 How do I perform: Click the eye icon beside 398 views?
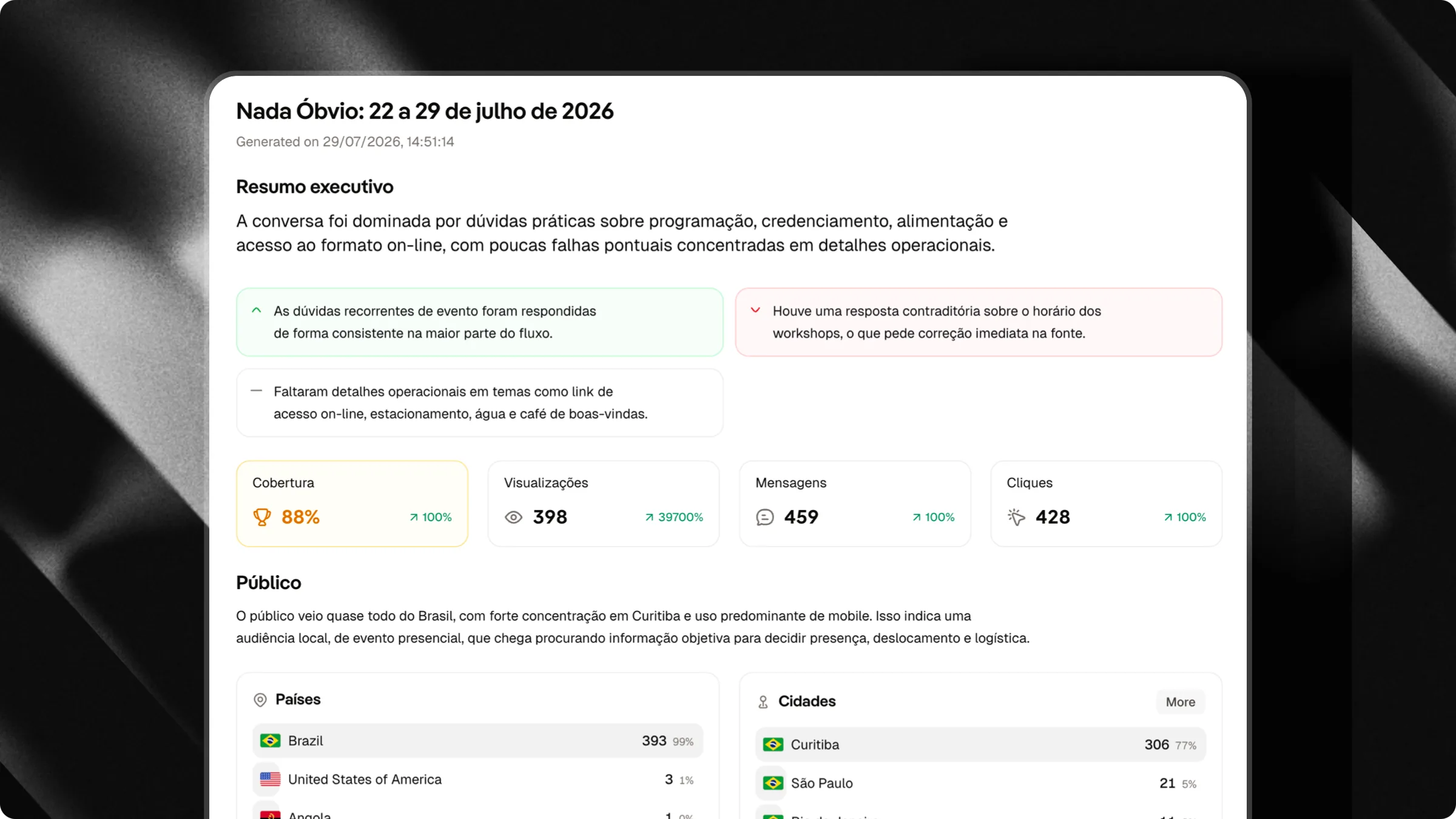[513, 517]
